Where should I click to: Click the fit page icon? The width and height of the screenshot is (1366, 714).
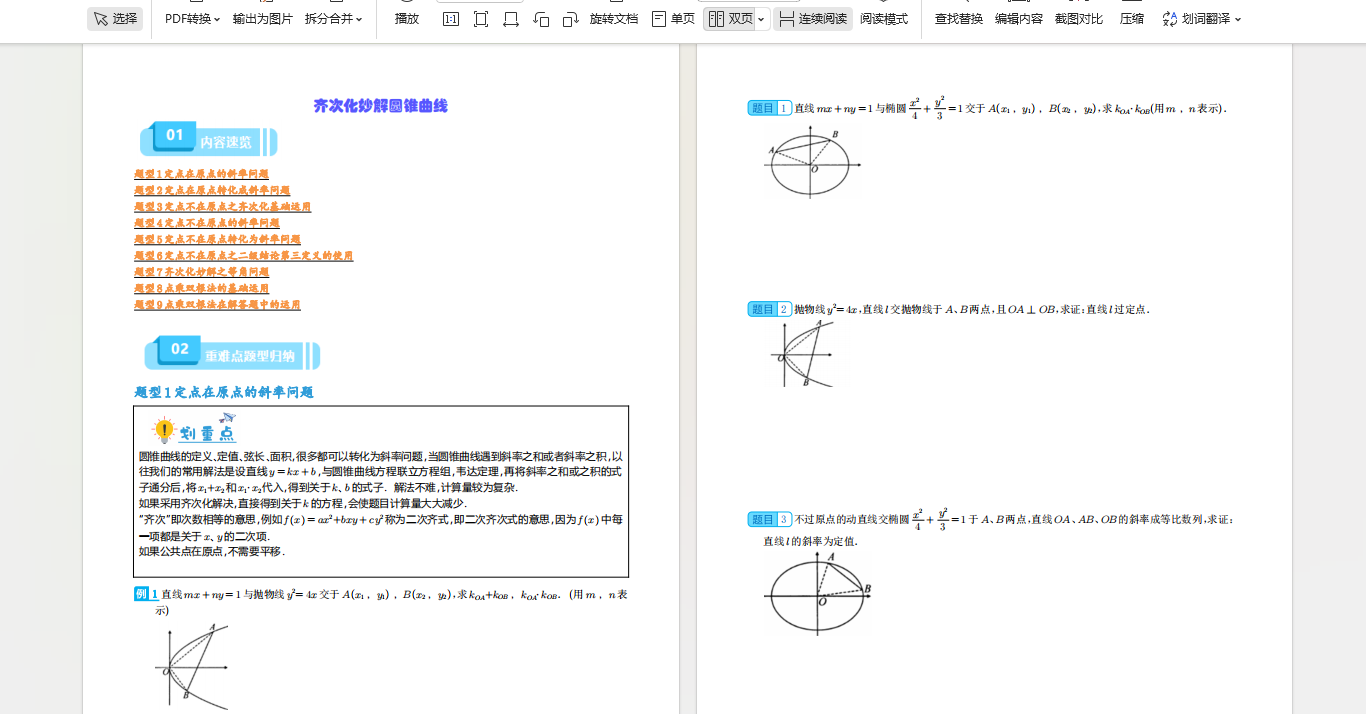(481, 19)
